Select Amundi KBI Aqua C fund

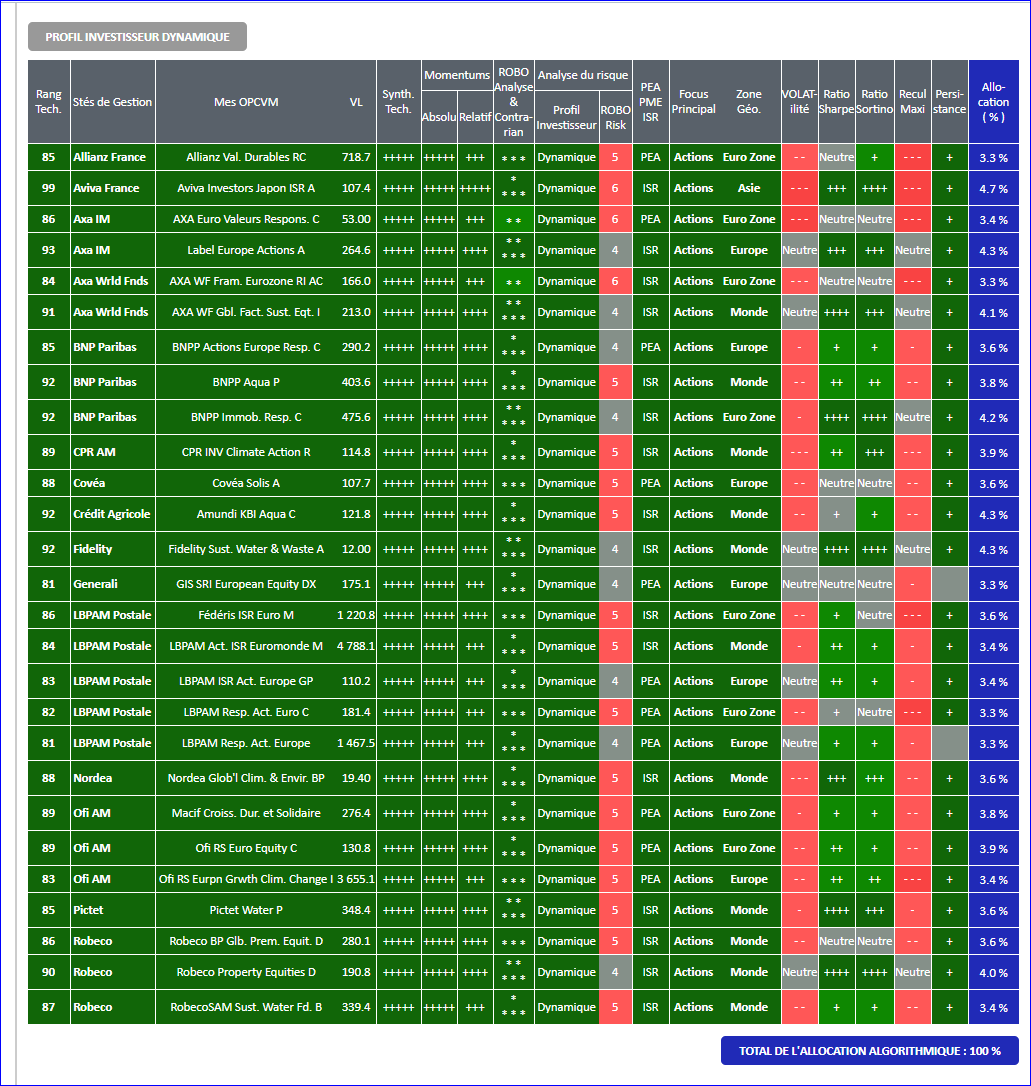click(246, 514)
